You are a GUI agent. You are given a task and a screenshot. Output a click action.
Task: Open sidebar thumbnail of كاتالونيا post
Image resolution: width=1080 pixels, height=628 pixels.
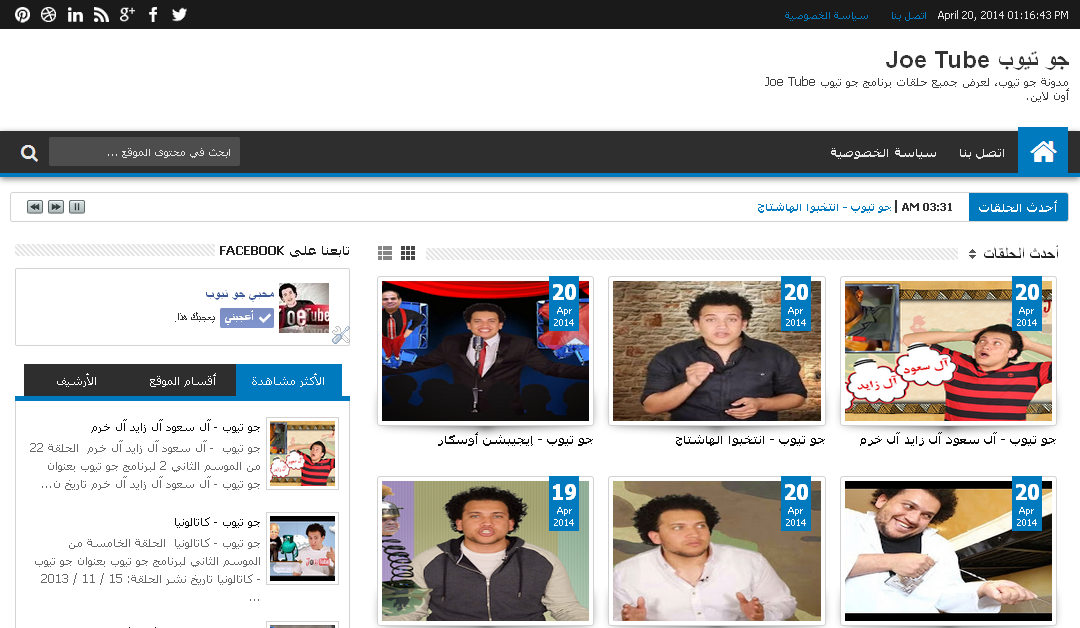click(302, 549)
